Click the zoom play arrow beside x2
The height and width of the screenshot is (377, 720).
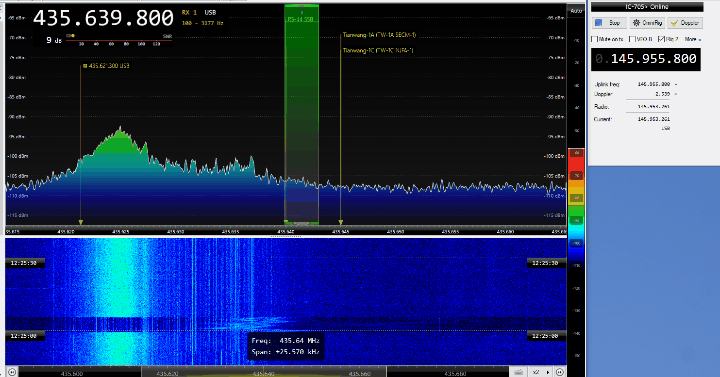(x=547, y=372)
